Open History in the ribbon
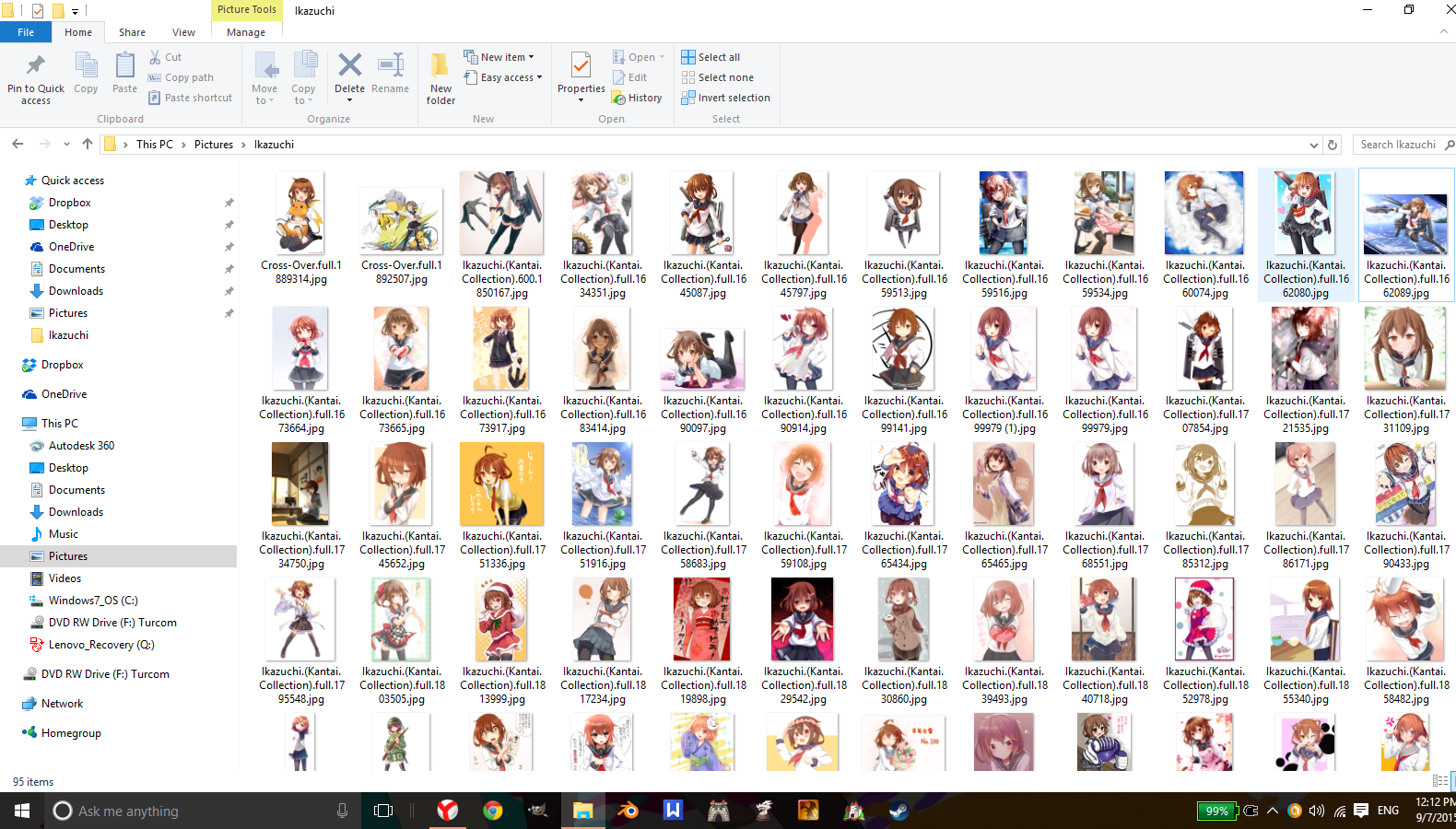This screenshot has height=829, width=1456. [x=637, y=98]
